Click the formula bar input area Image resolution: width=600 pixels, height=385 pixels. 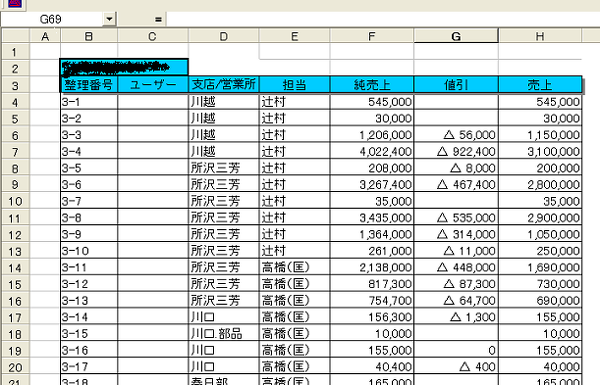(x=383, y=19)
